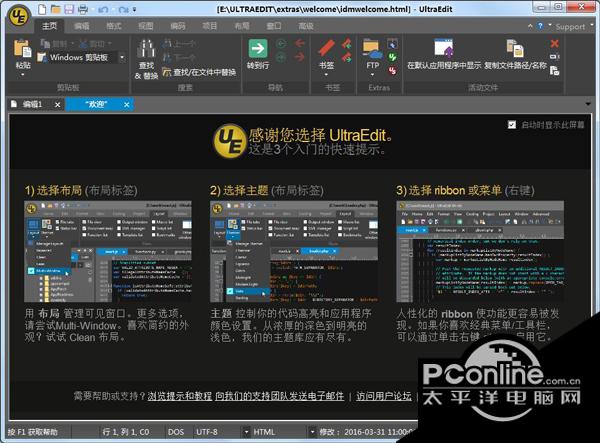
Task: Click the red forward arrow in navigation group
Action: 300,57
